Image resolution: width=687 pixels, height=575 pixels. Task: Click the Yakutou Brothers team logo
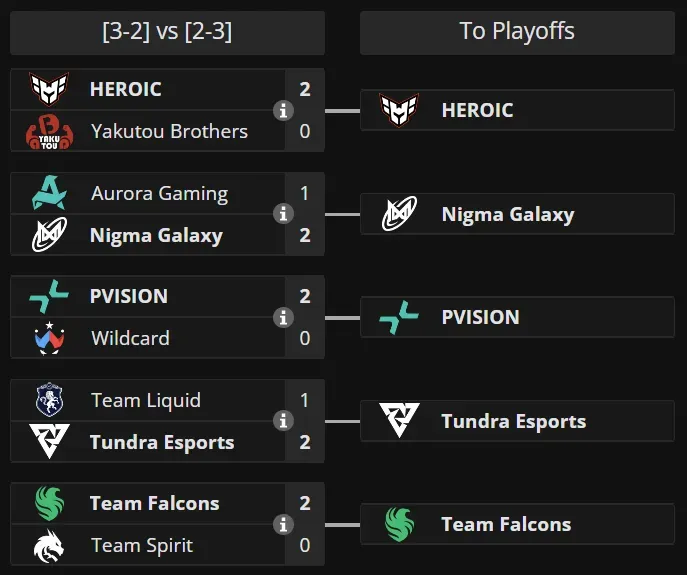click(x=49, y=131)
